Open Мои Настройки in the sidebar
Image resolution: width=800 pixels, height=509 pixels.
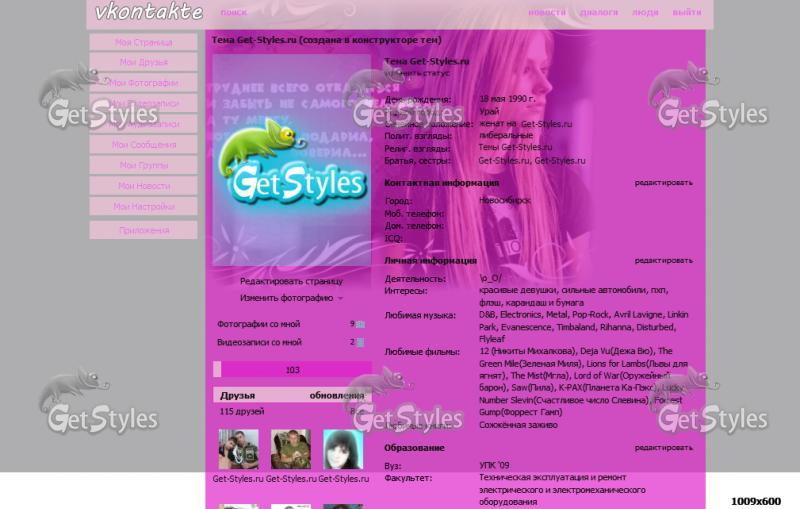(143, 207)
